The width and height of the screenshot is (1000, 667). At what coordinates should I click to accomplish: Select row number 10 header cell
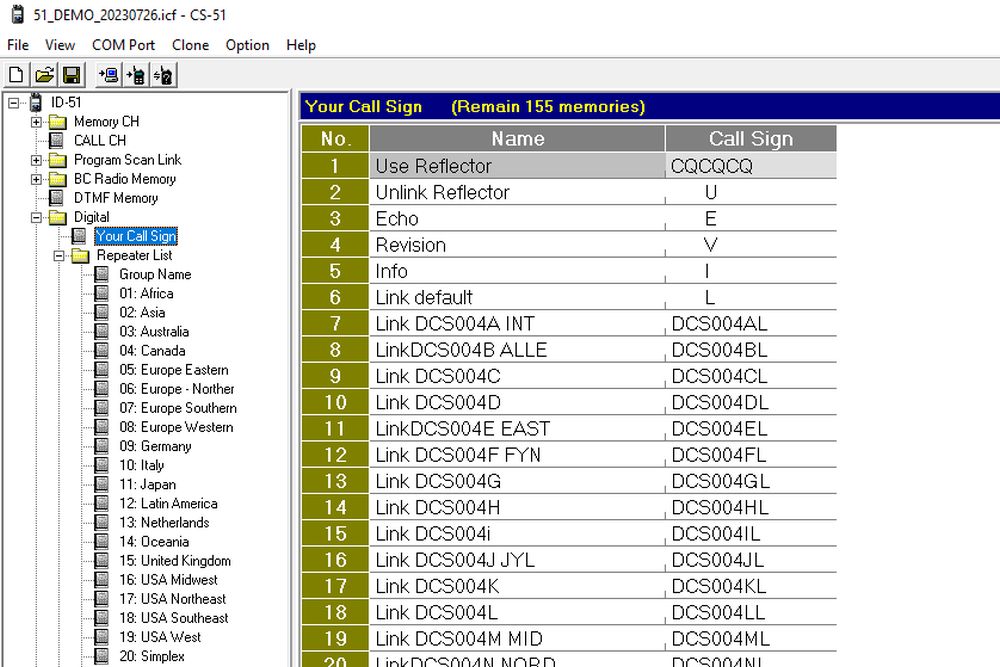(x=335, y=402)
